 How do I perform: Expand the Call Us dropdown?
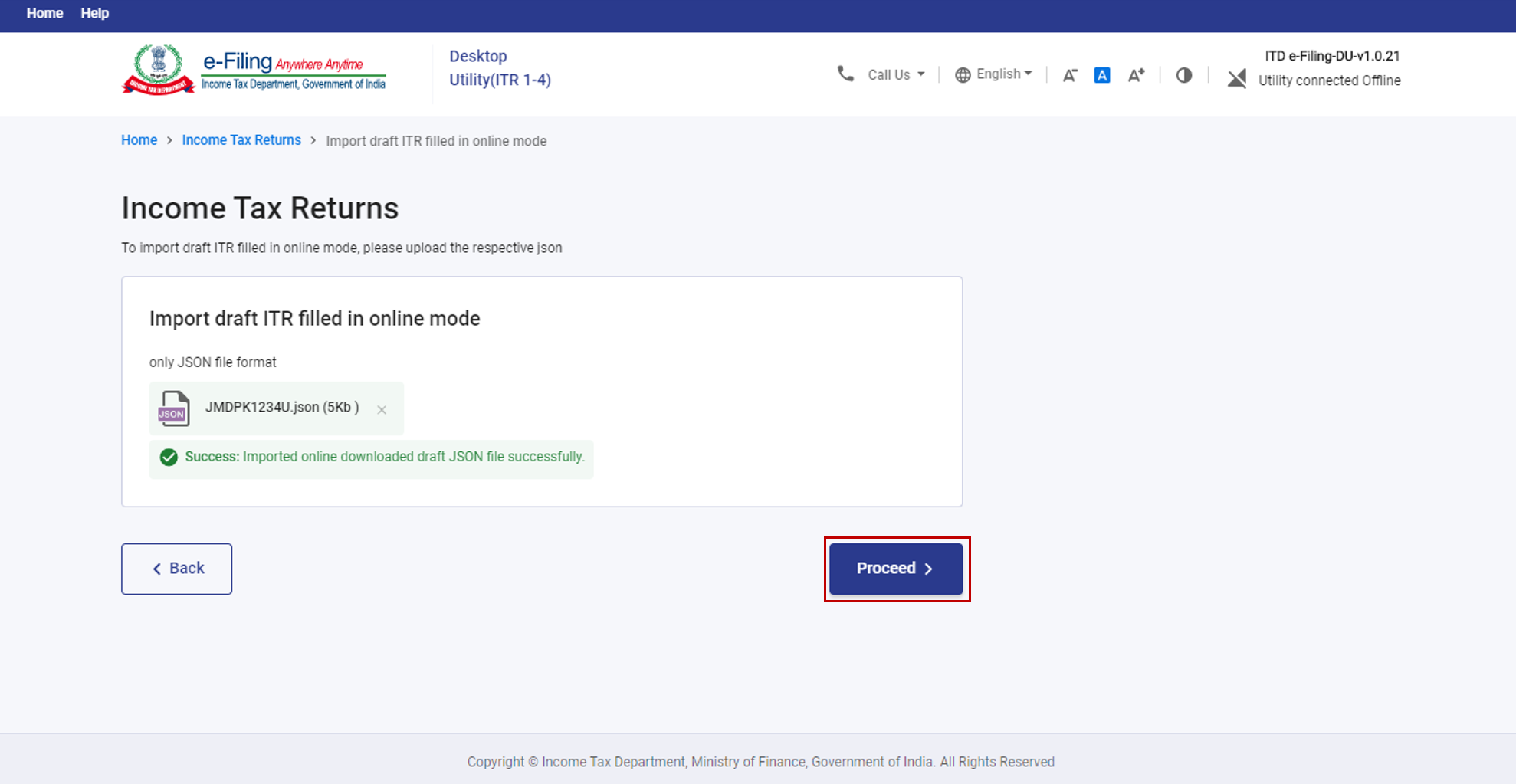point(896,75)
